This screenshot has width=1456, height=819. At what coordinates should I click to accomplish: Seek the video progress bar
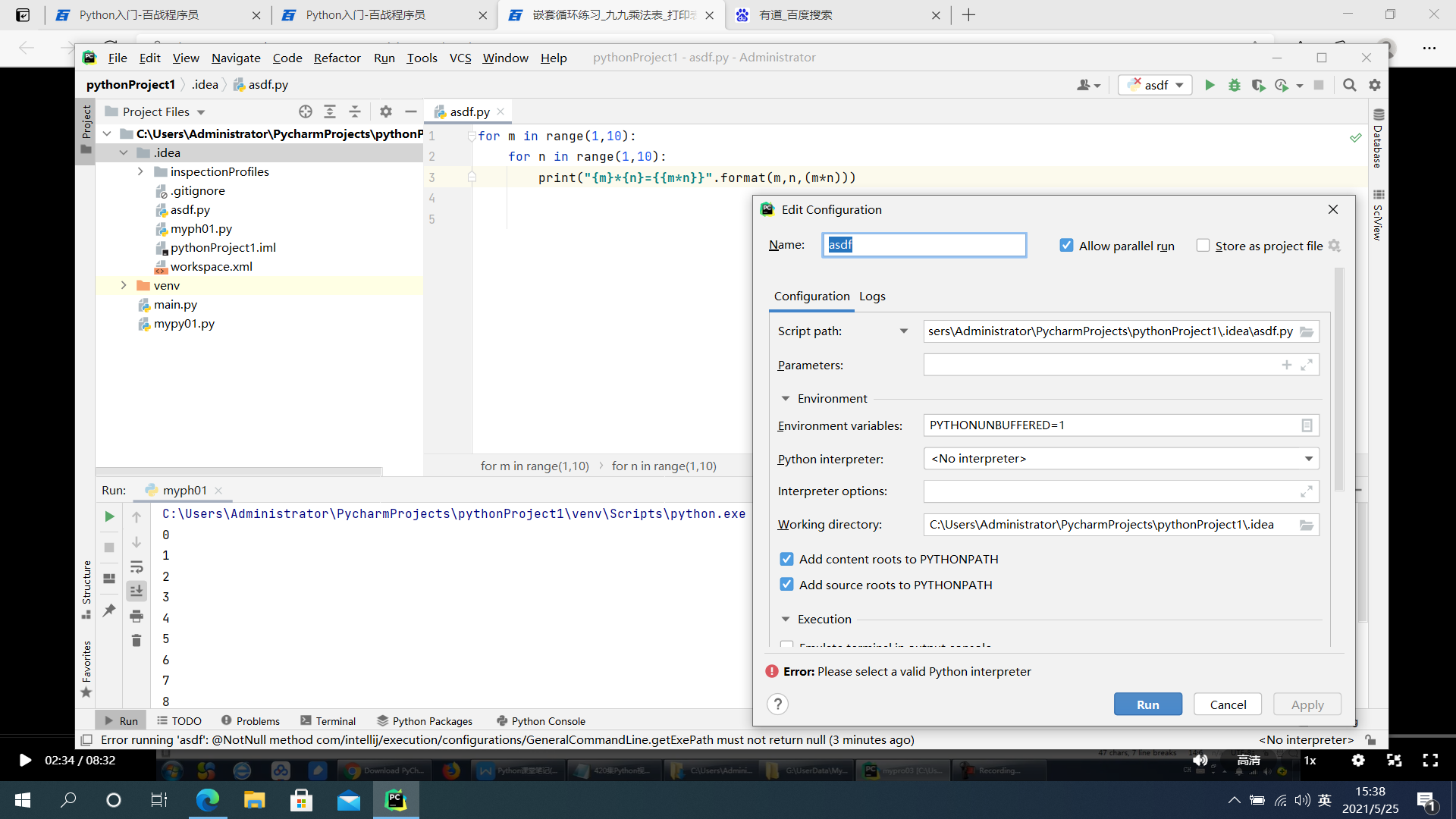tap(728, 735)
